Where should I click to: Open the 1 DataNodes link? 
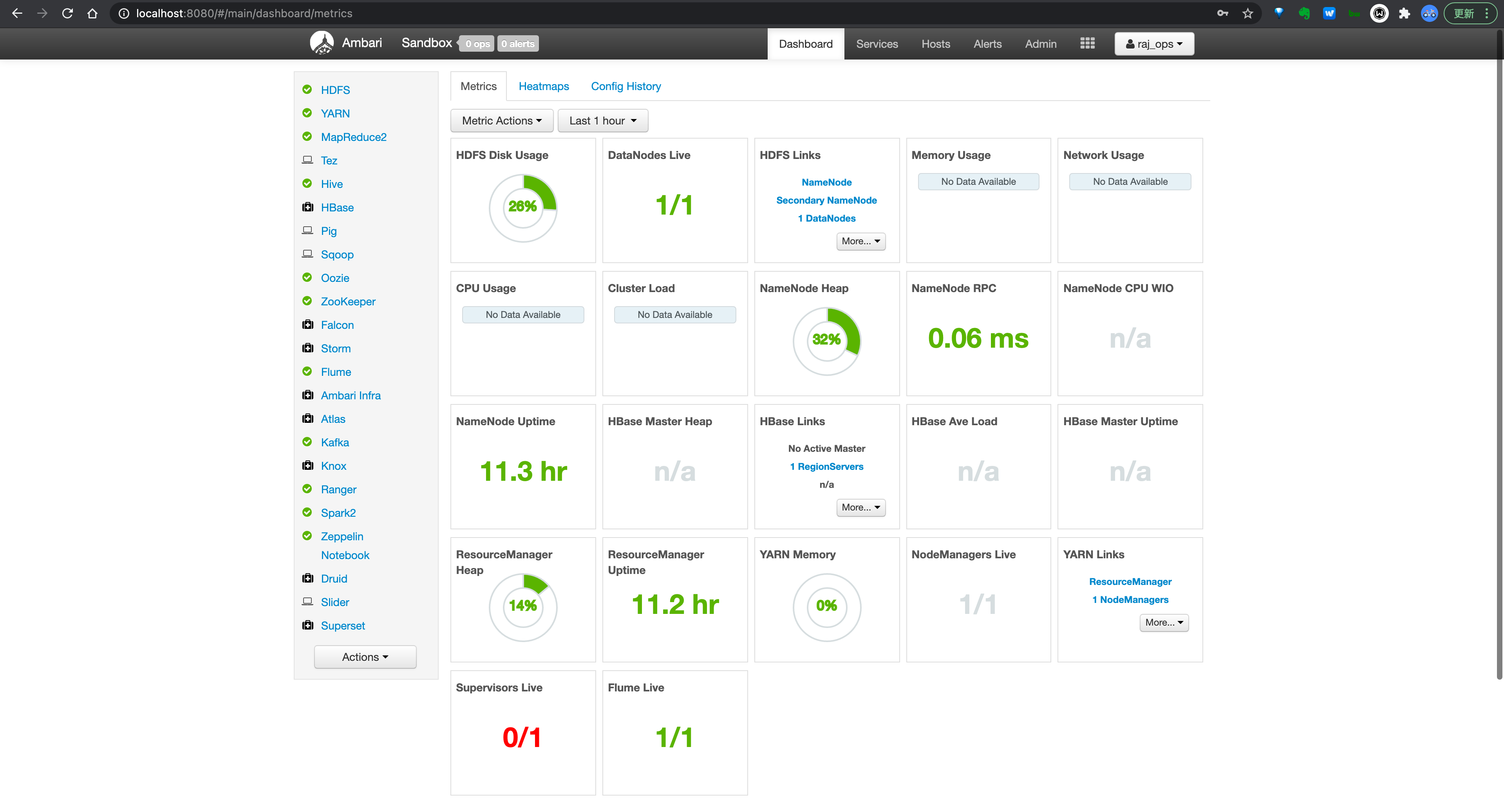coord(826,218)
